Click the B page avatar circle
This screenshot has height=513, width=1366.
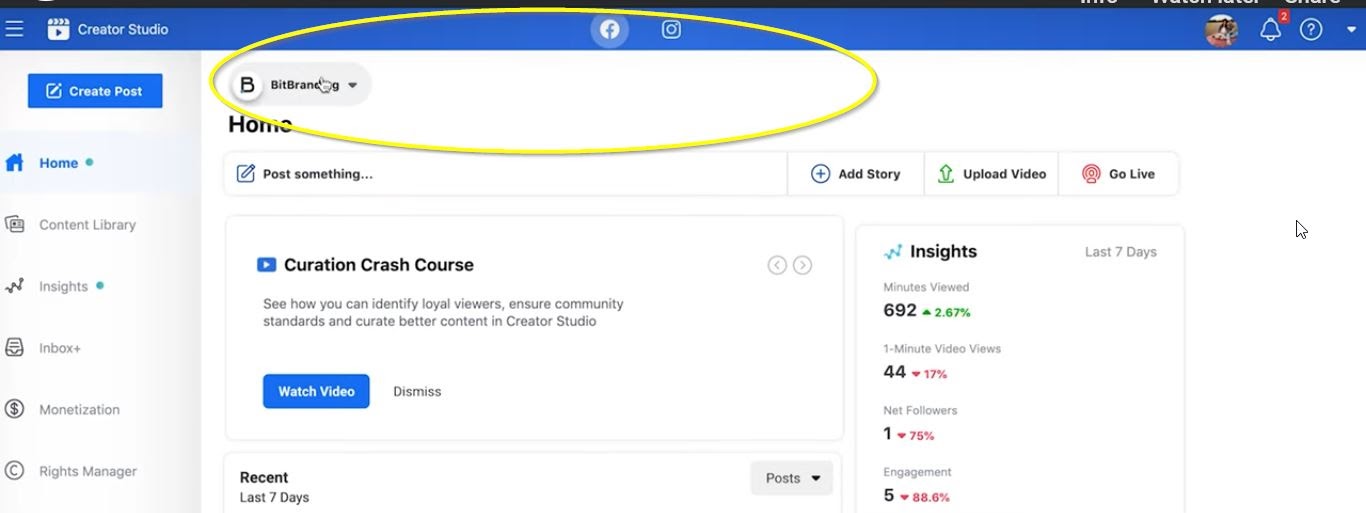point(247,85)
